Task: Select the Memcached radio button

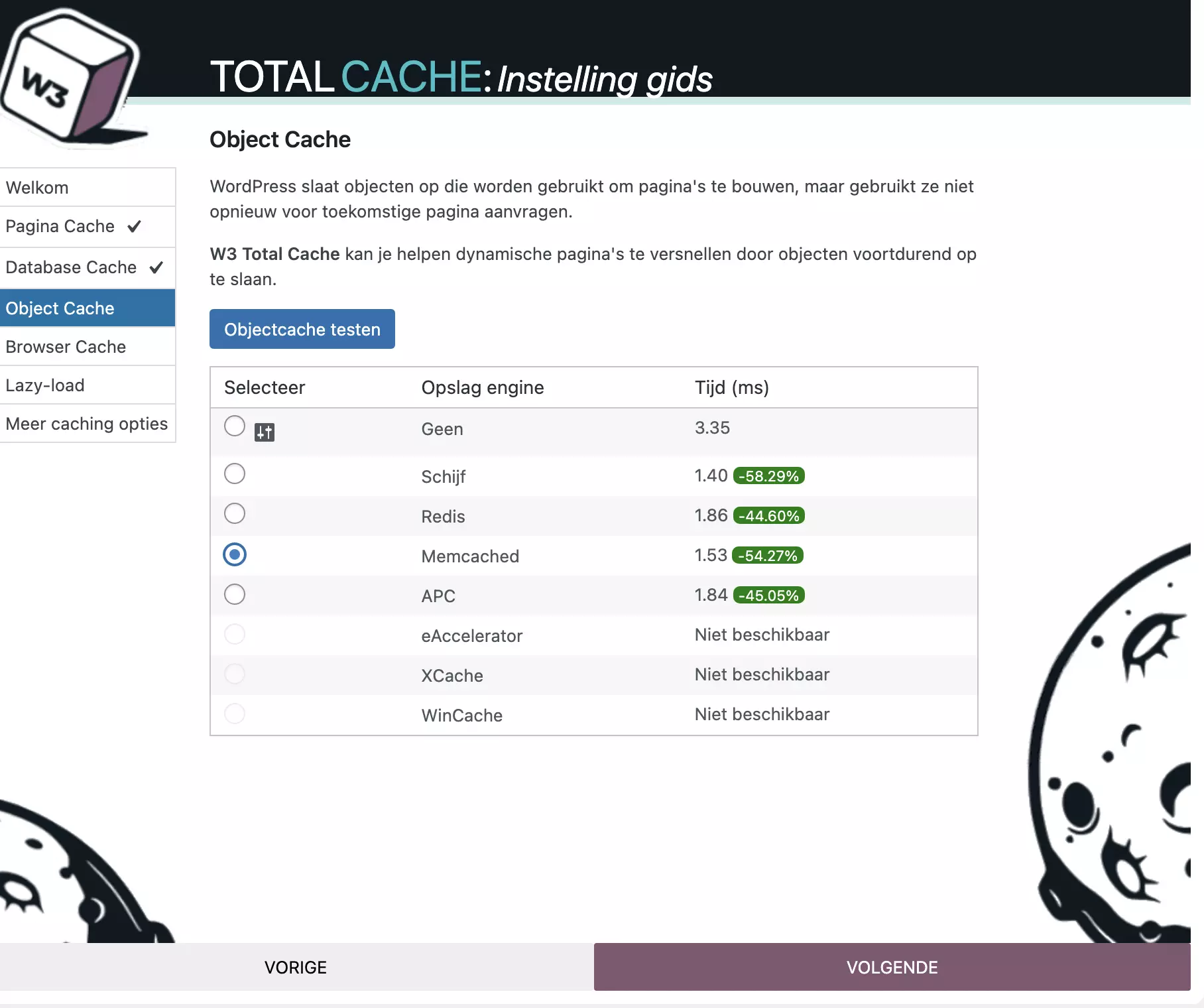Action: pos(235,554)
